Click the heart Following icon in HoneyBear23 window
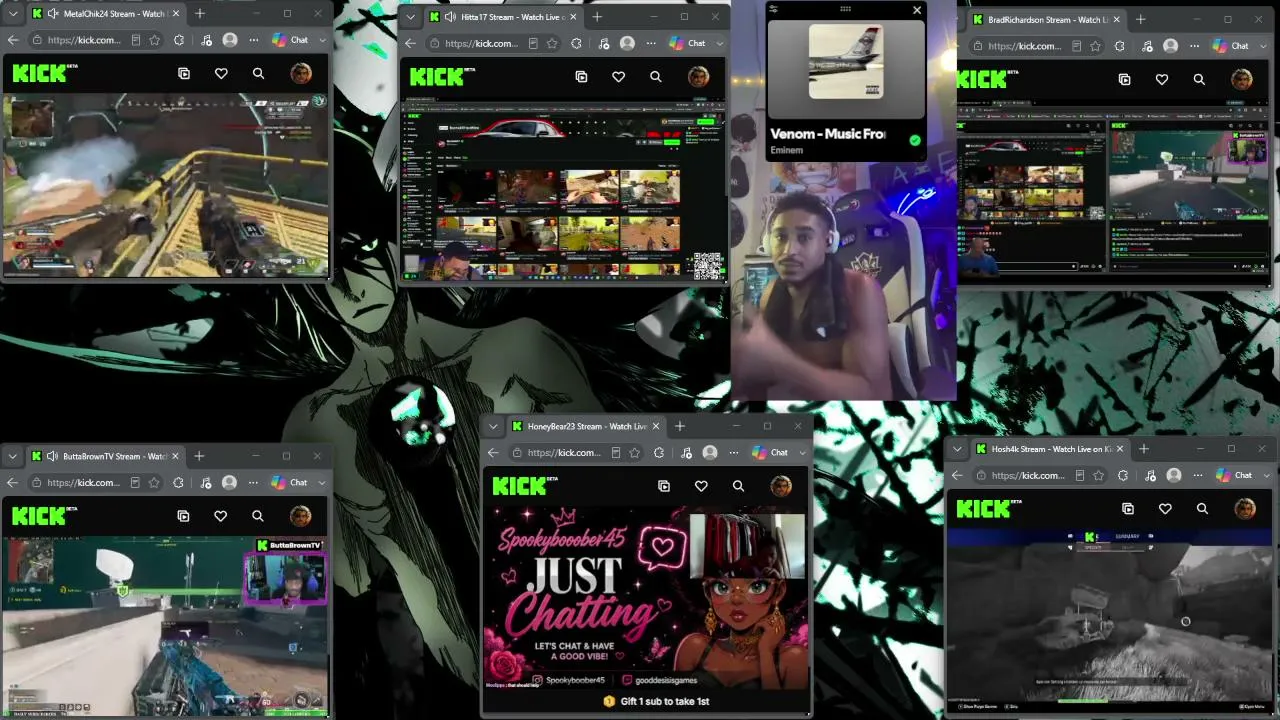 tap(701, 486)
